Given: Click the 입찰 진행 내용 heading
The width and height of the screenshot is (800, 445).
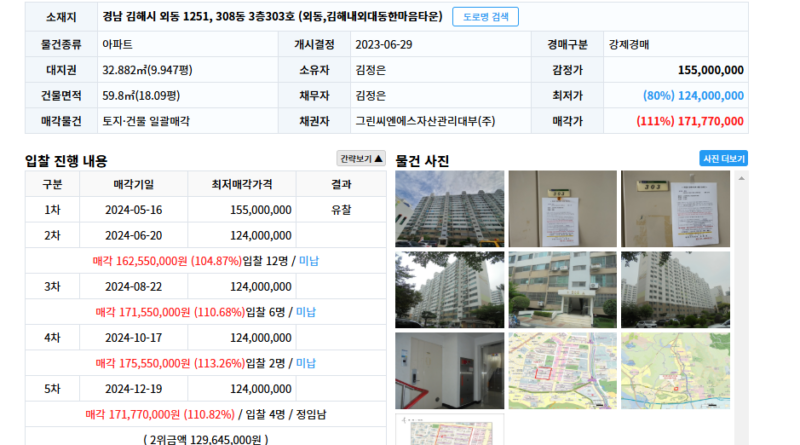Looking at the screenshot, I should pos(66,161).
